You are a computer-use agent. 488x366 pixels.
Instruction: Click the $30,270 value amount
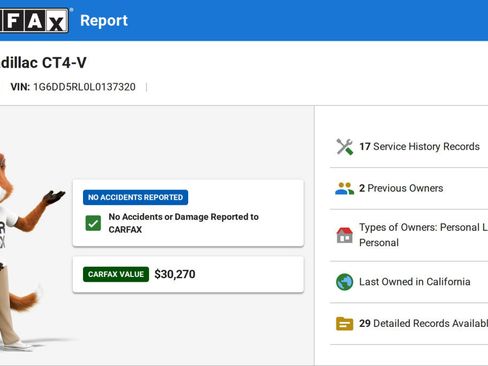click(175, 274)
